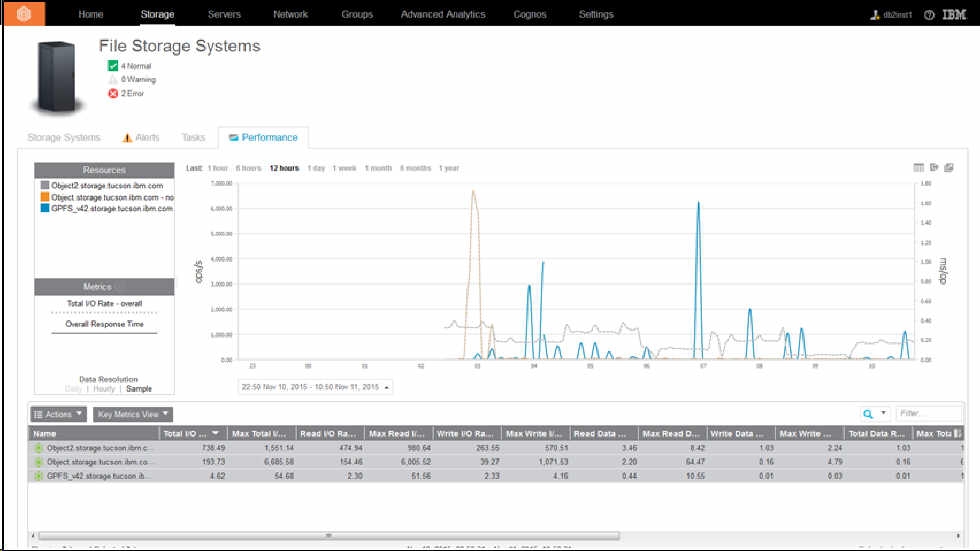The height and width of the screenshot is (551, 980).
Task: Click into the Filter text field
Action: tap(929, 413)
